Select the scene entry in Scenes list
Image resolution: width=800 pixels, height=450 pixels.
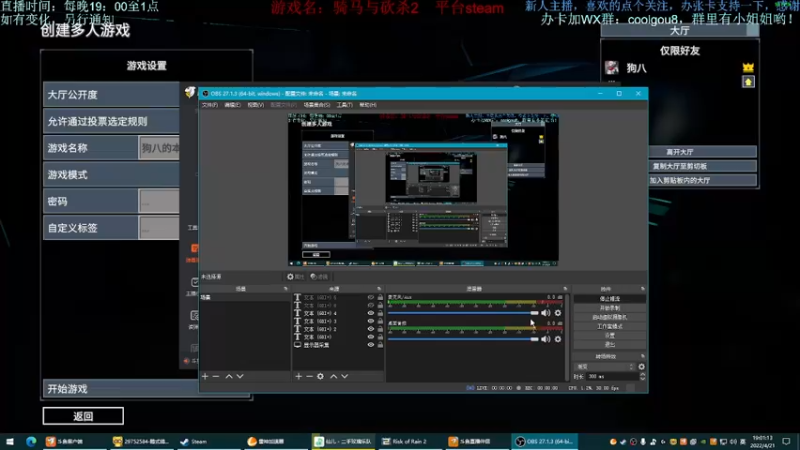click(245, 297)
